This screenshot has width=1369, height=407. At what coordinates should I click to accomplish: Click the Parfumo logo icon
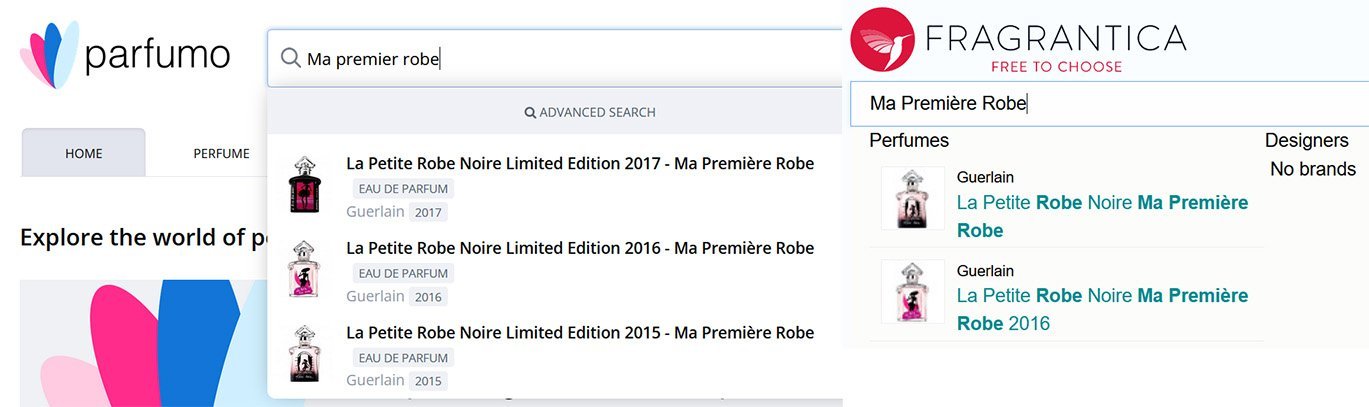[49, 55]
